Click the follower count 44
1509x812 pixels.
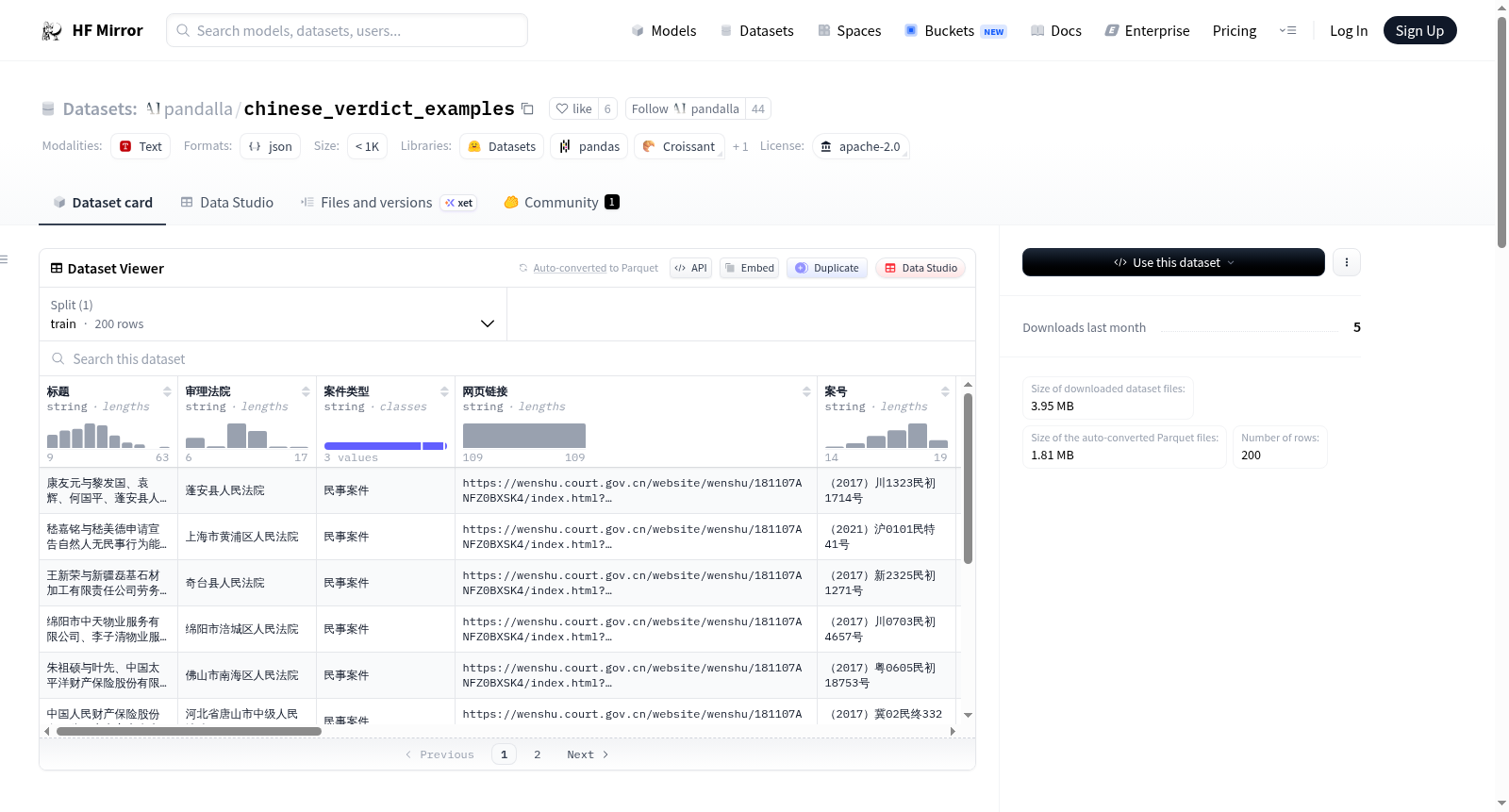tap(758, 108)
